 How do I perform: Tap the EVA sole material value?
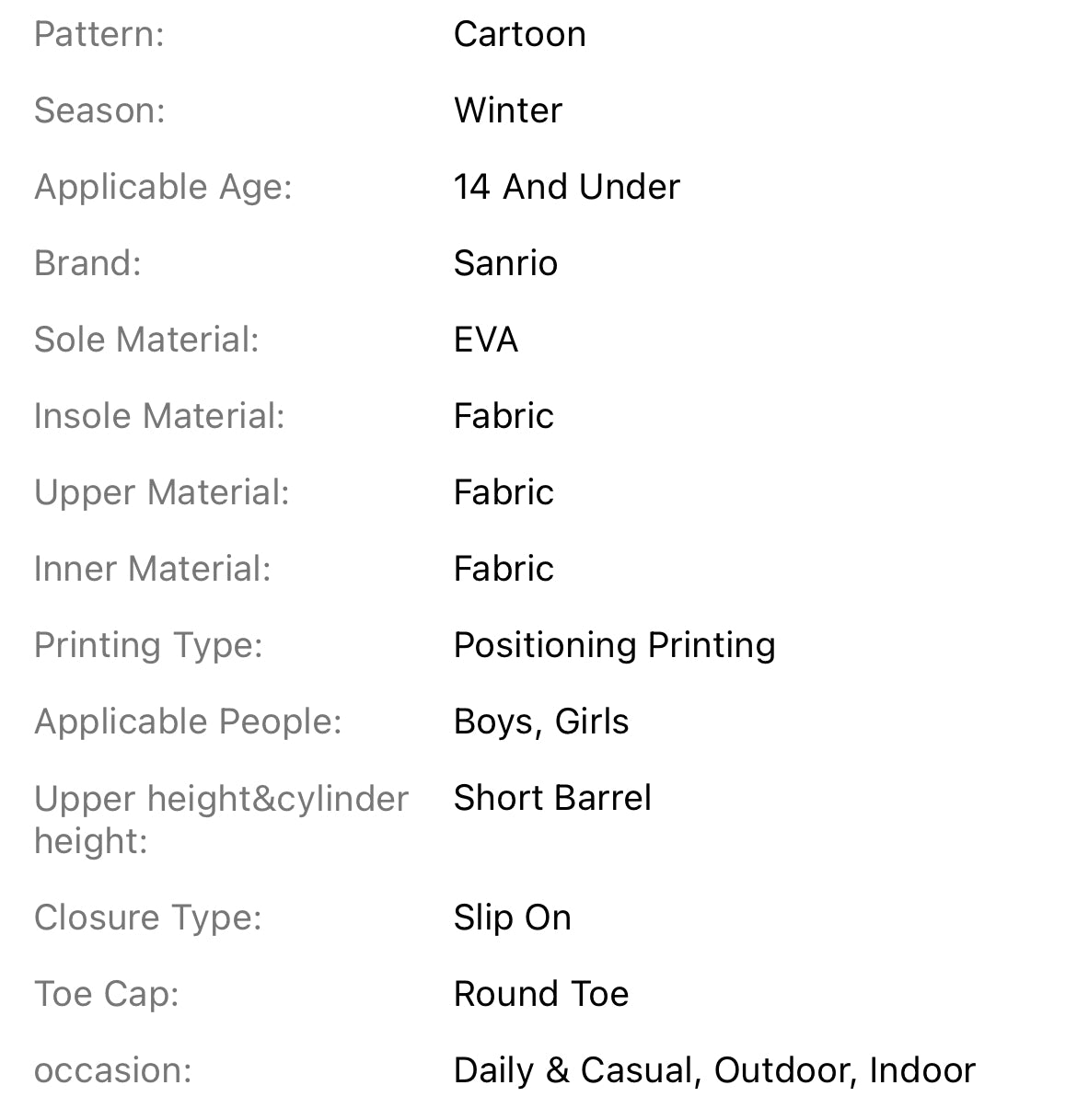pos(486,340)
